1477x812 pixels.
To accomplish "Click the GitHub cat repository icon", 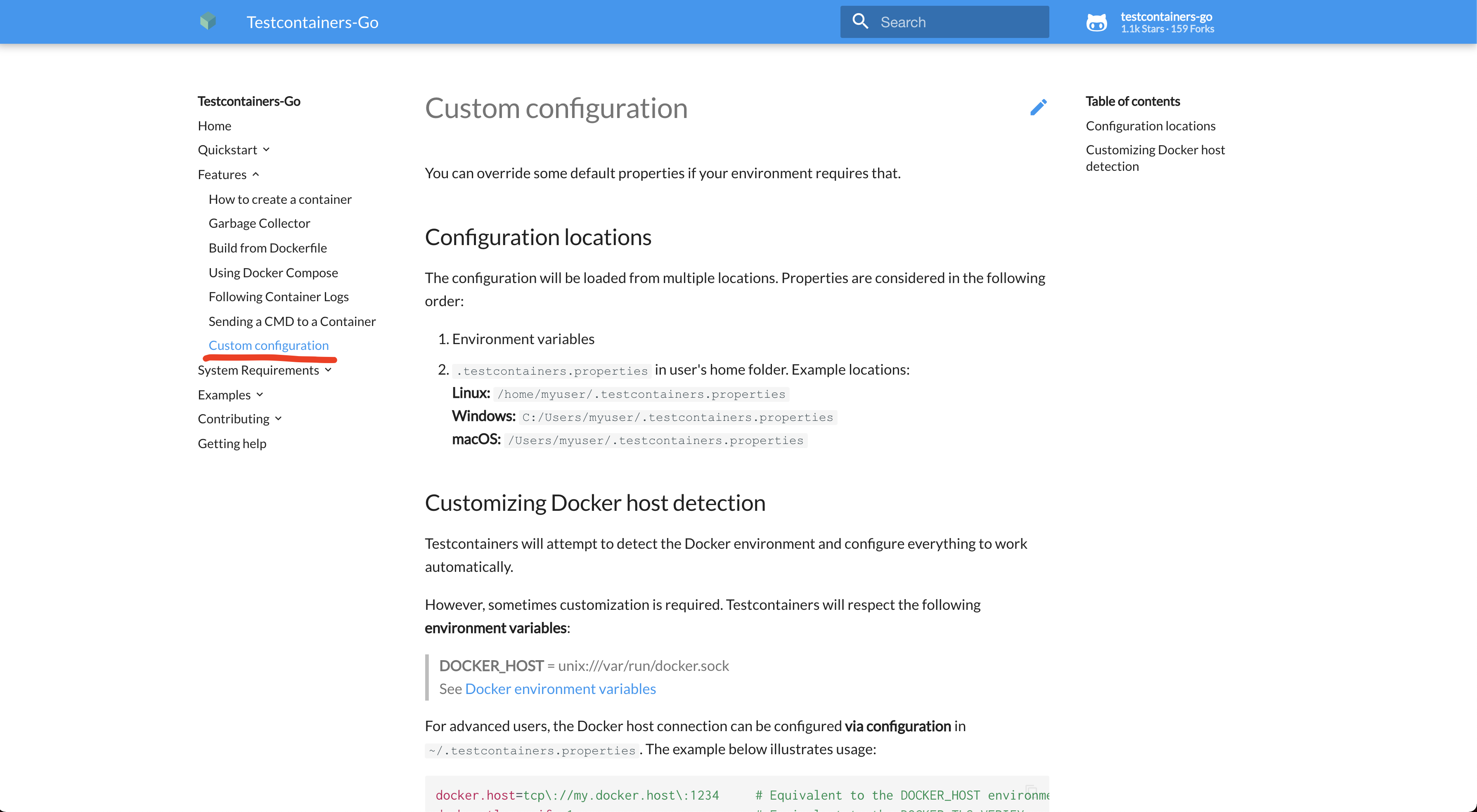I will [x=1096, y=22].
